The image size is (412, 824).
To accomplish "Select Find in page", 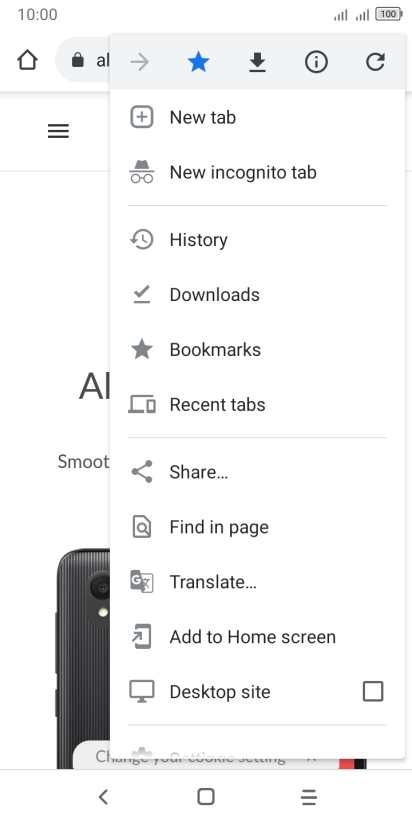I will [x=258, y=527].
